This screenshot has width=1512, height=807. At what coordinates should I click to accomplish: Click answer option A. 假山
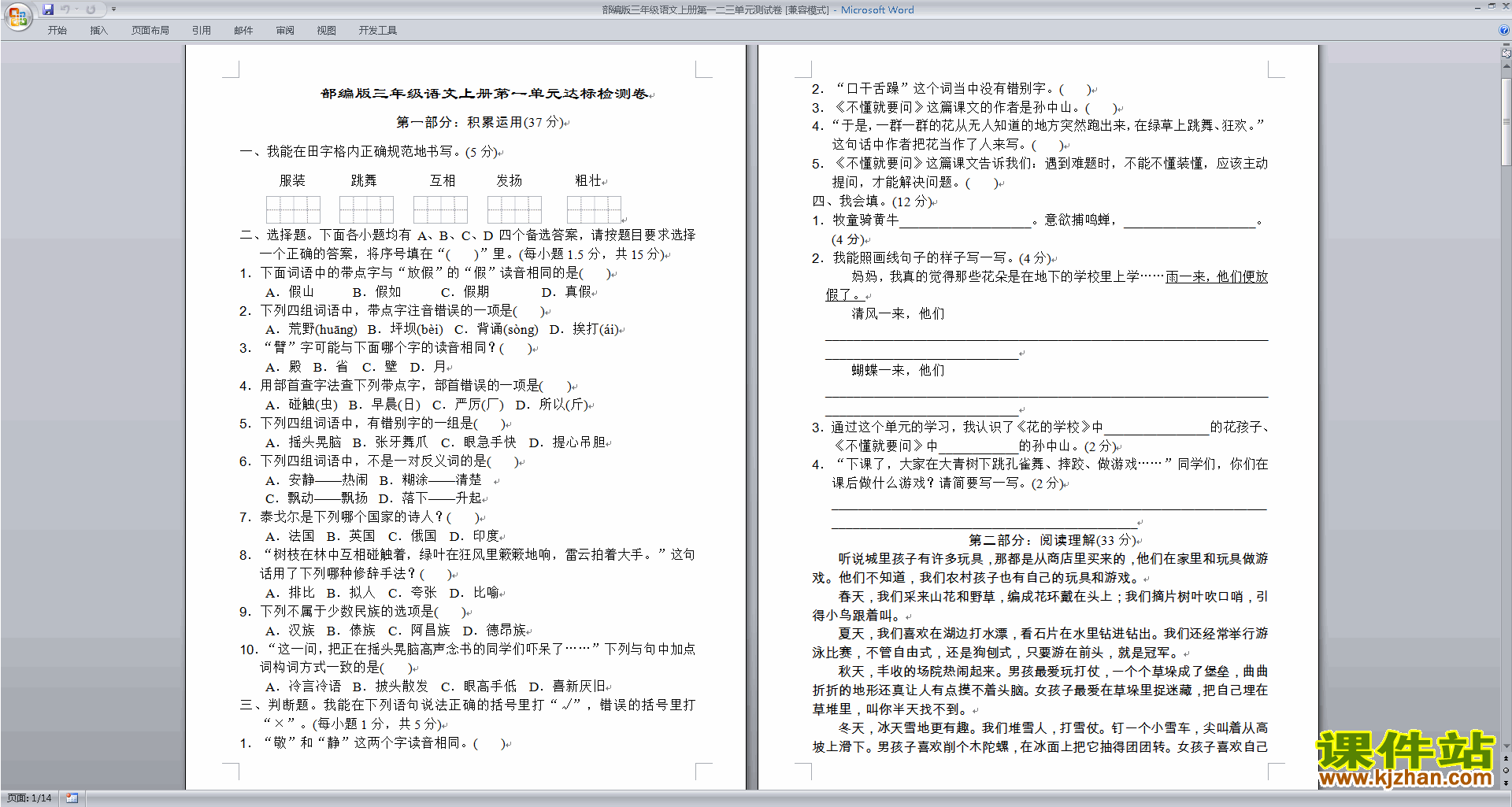290,292
